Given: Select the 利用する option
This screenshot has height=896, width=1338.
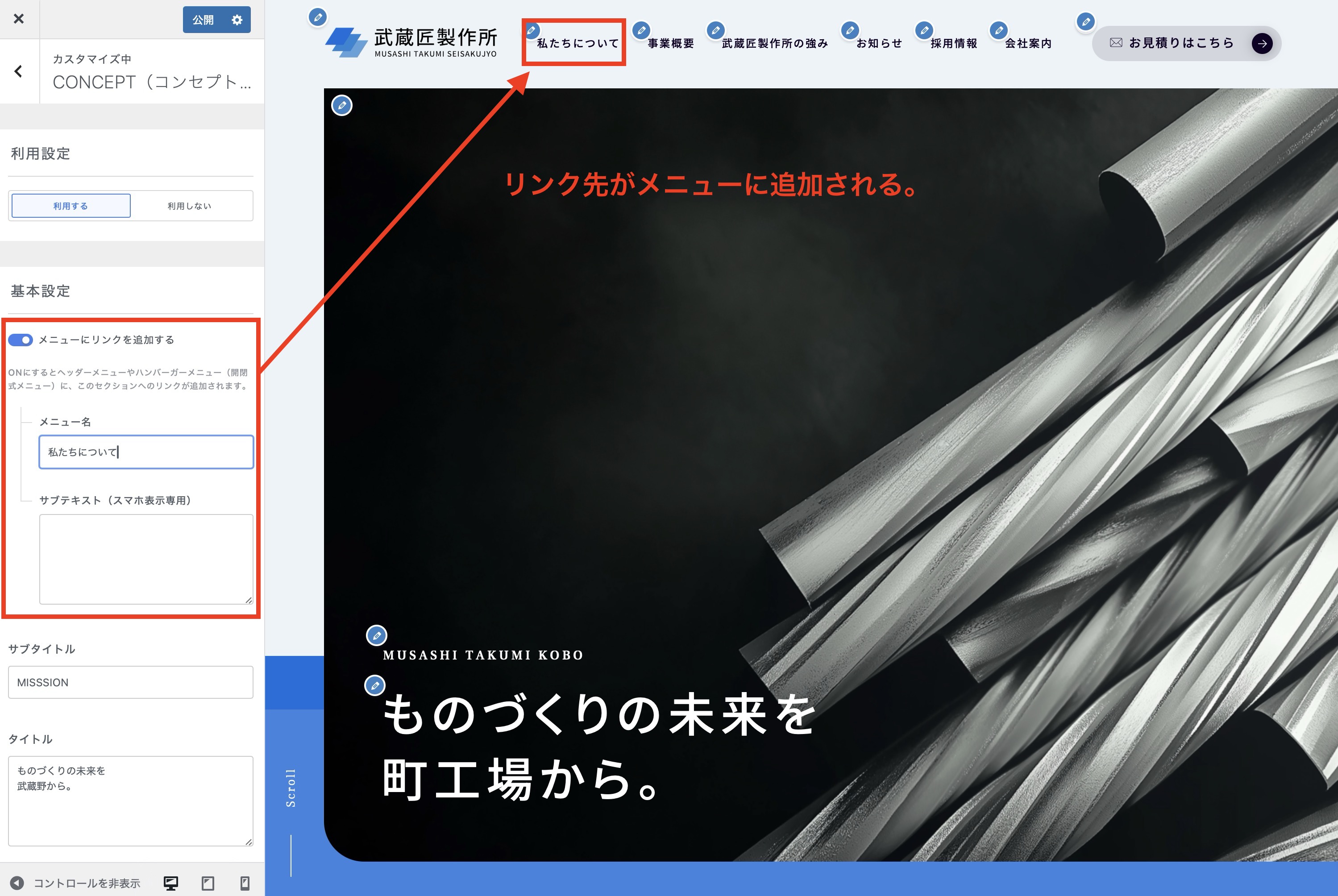Looking at the screenshot, I should tap(71, 206).
